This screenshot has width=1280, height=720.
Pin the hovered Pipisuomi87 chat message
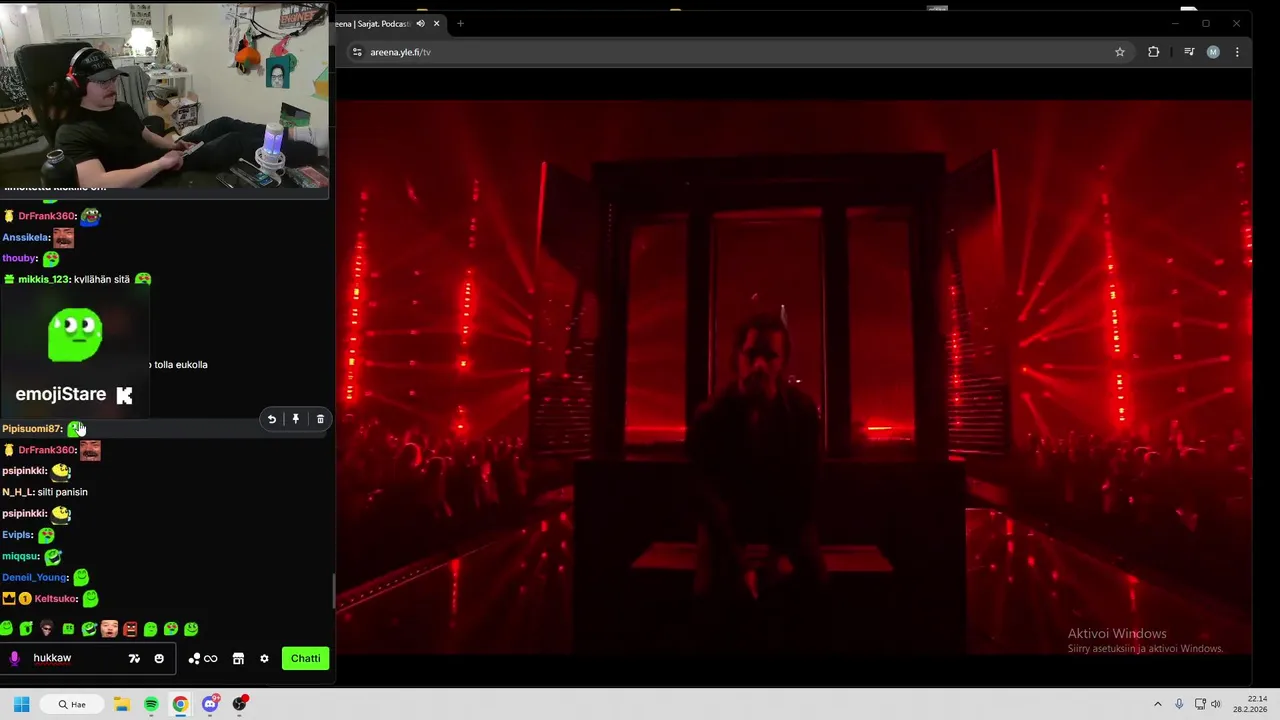pyautogui.click(x=296, y=419)
